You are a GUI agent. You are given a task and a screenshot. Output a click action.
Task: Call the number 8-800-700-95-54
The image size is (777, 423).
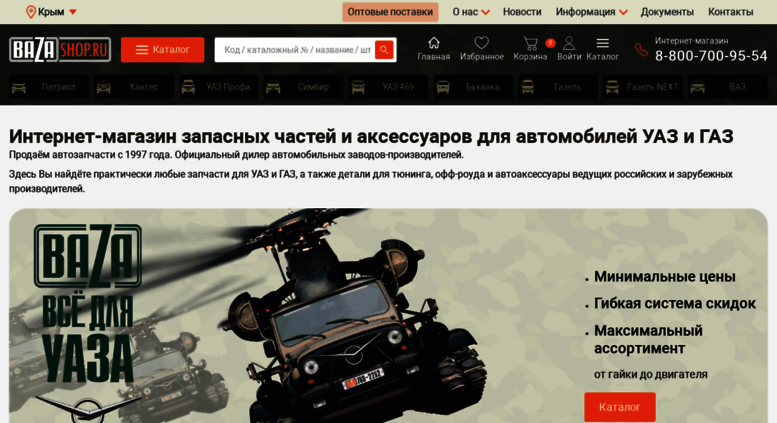click(711, 56)
